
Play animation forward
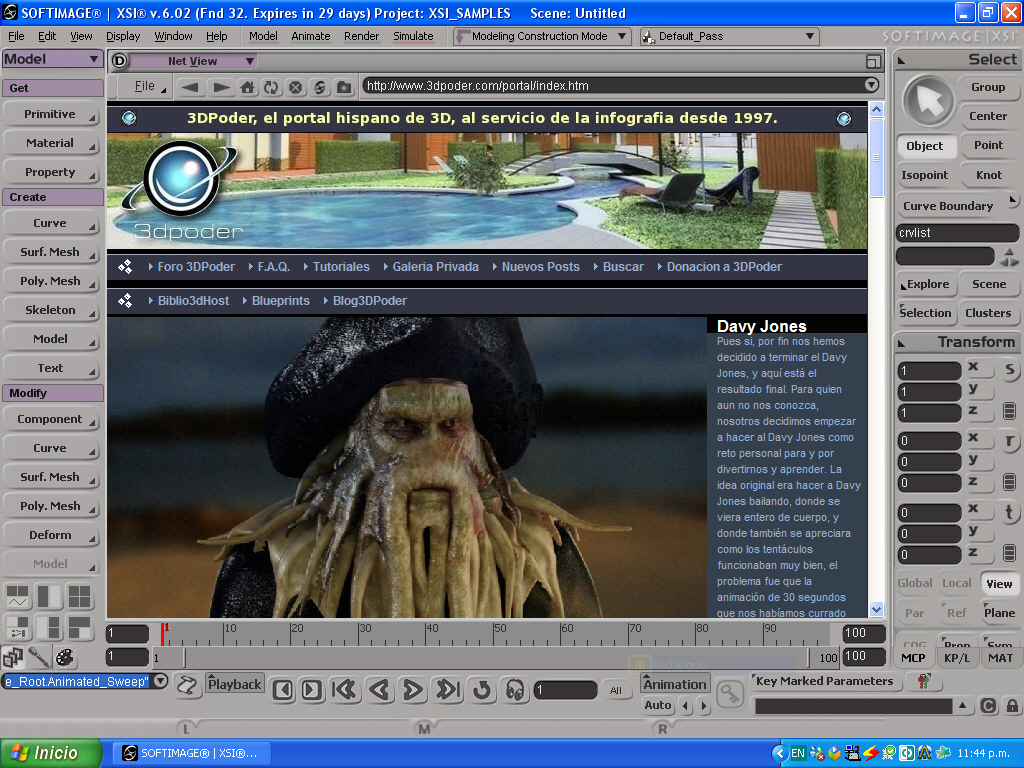pyautogui.click(x=413, y=690)
